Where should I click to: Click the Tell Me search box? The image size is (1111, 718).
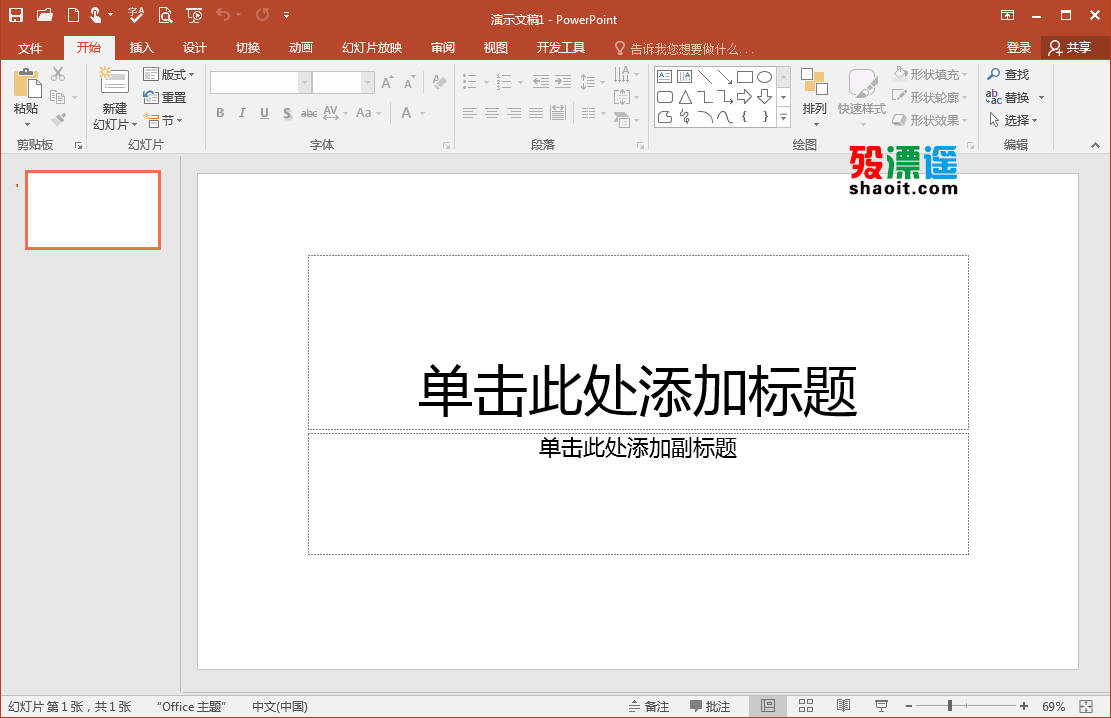click(x=684, y=48)
